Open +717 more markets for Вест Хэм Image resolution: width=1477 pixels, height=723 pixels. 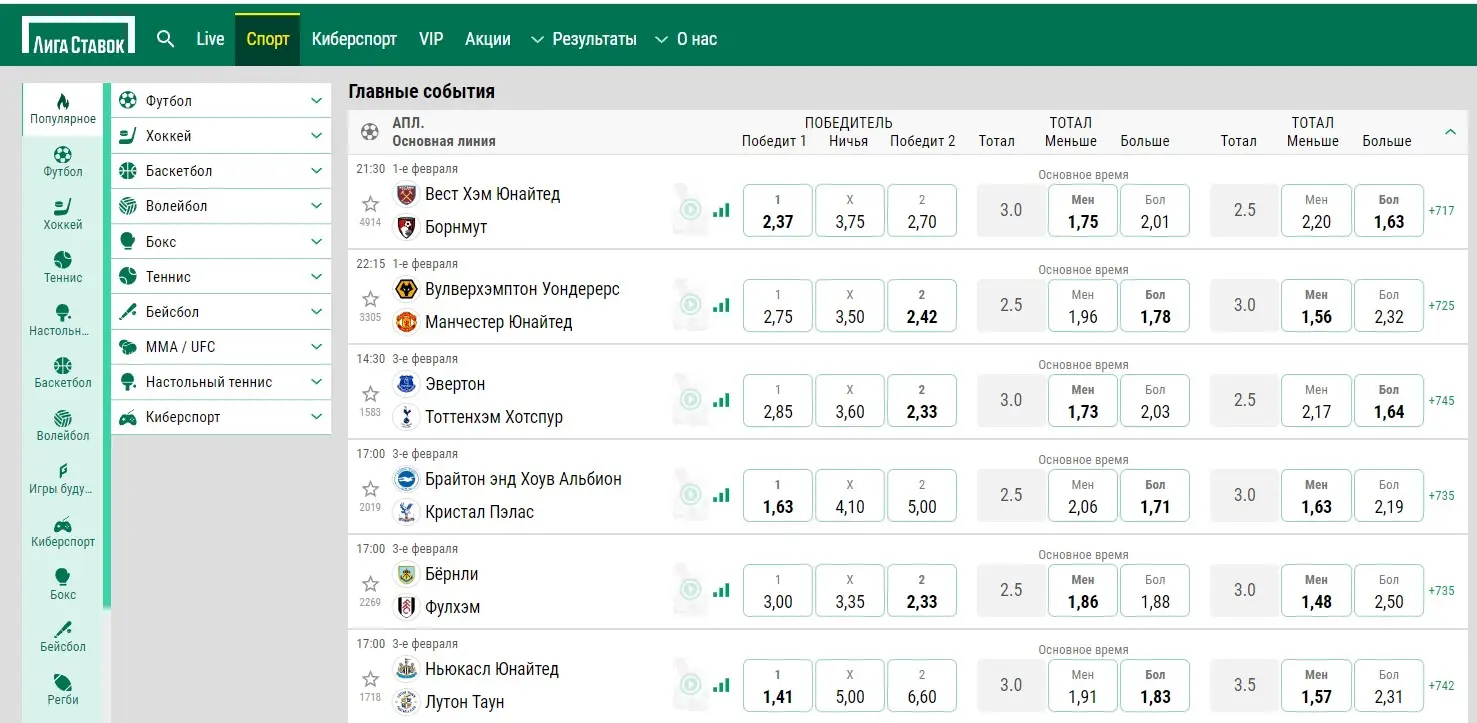(x=1442, y=211)
